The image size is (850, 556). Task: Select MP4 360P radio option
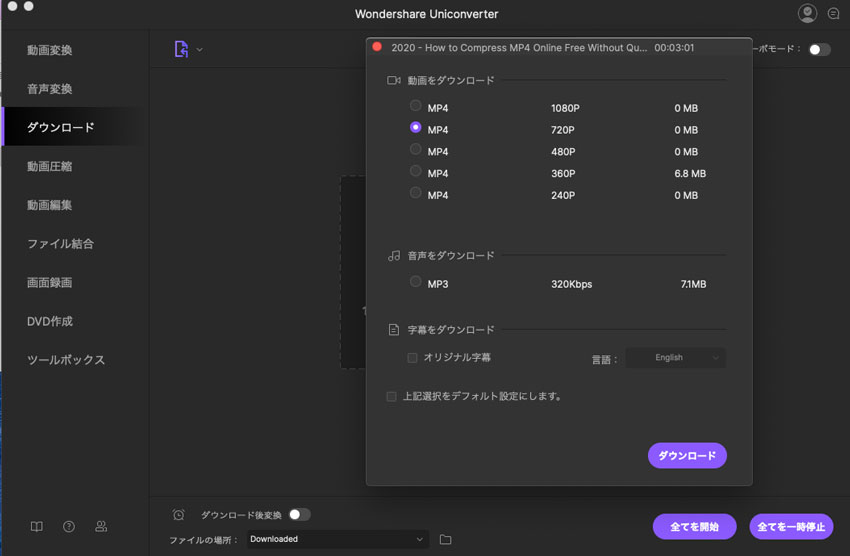click(x=416, y=171)
